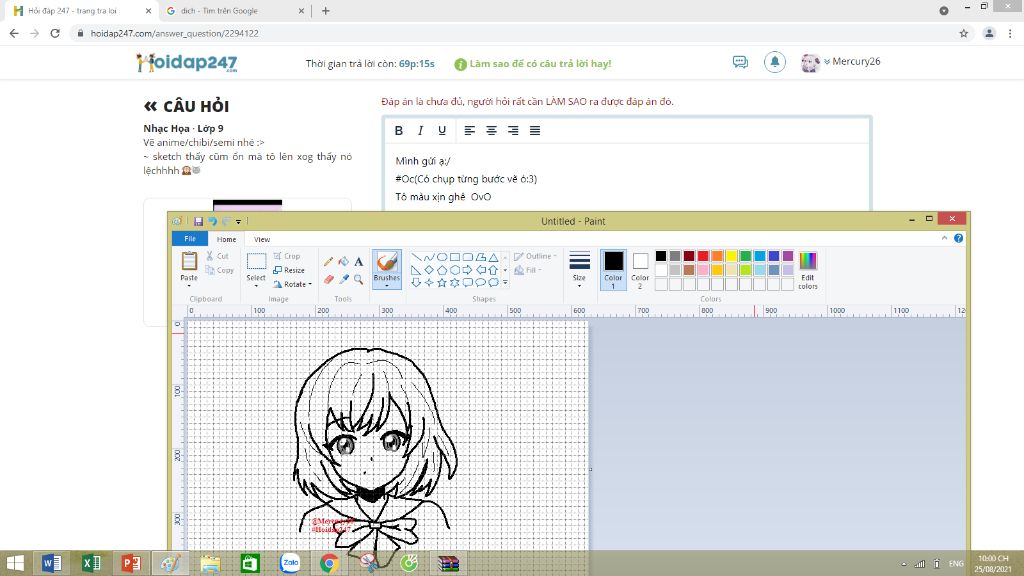Select the Diamond shape
1024x576 pixels.
point(429,270)
